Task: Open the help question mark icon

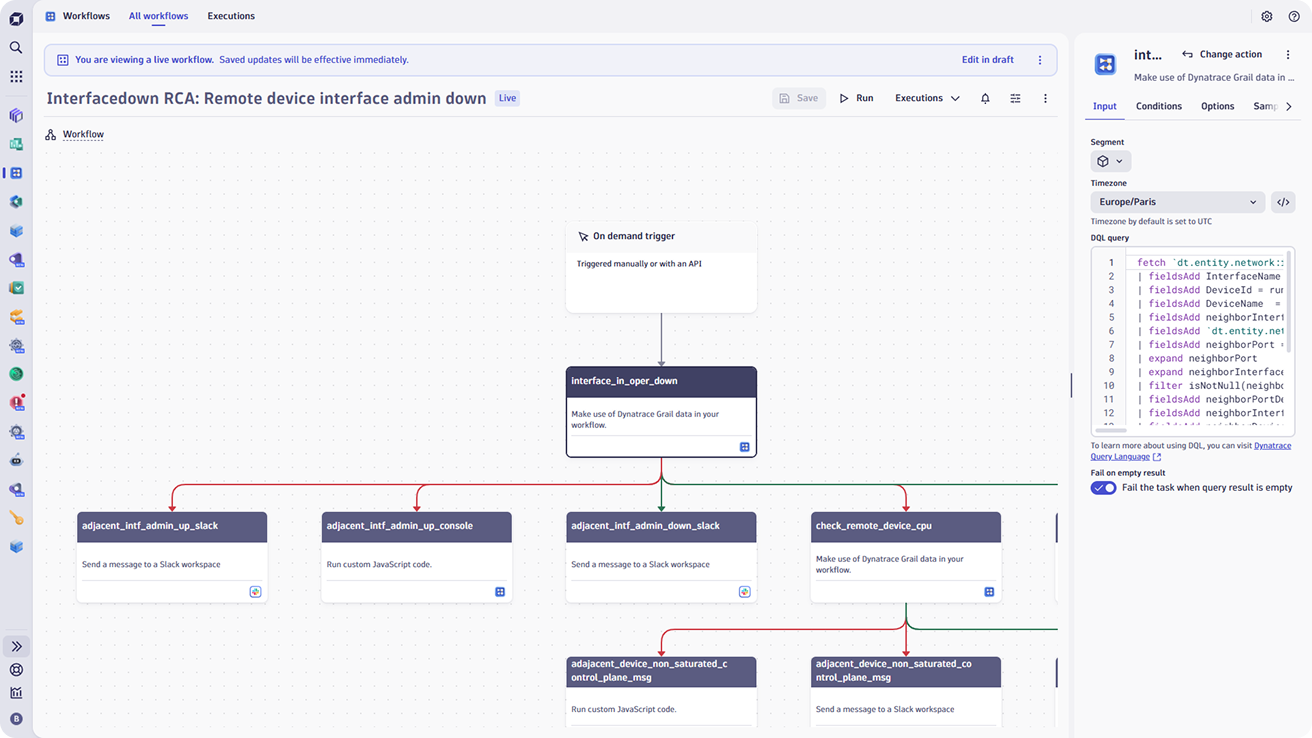Action: click(1294, 16)
